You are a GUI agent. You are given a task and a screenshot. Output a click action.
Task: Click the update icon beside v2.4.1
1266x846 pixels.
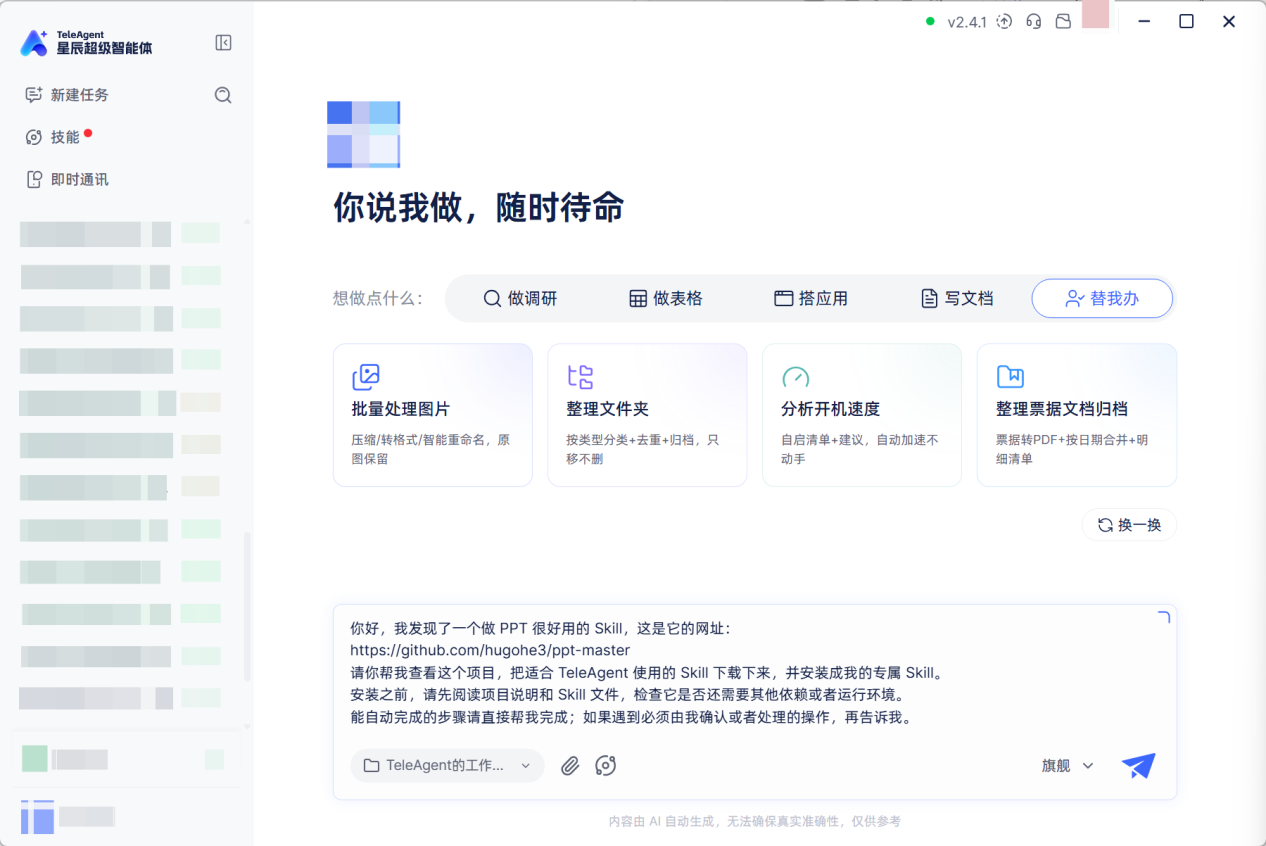[1005, 21]
